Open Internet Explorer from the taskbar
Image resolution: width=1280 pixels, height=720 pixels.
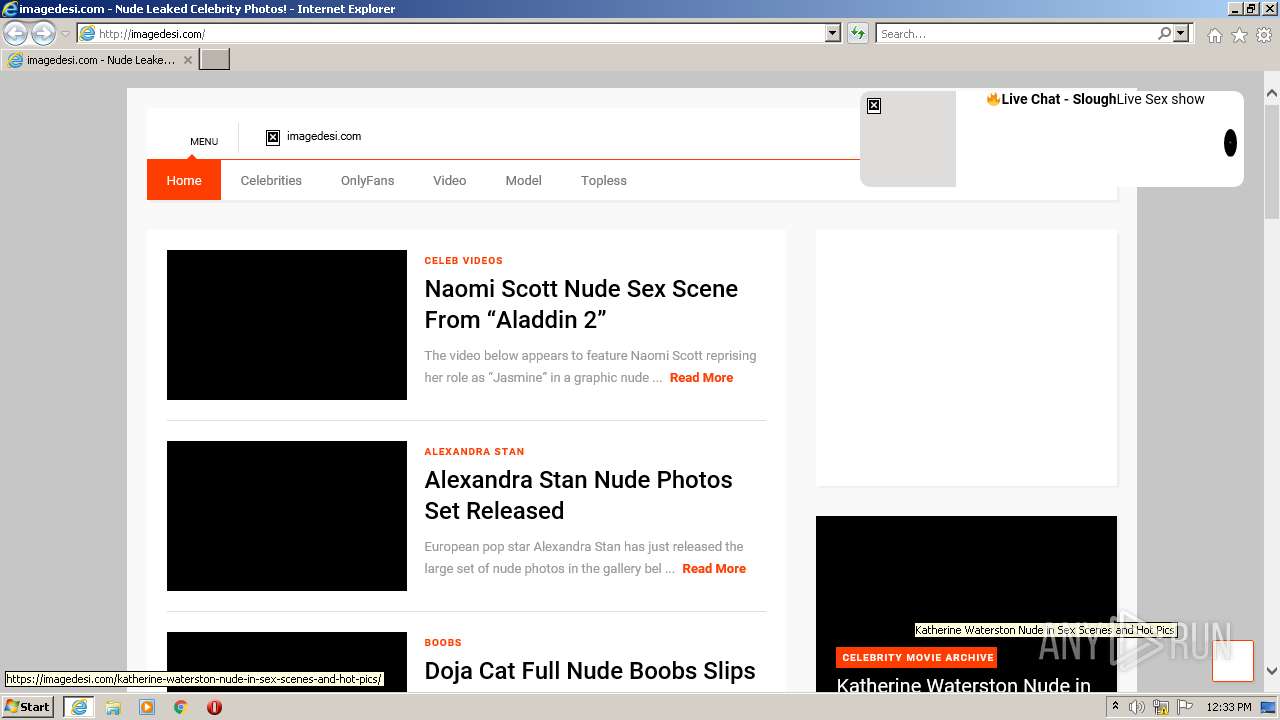click(79, 707)
